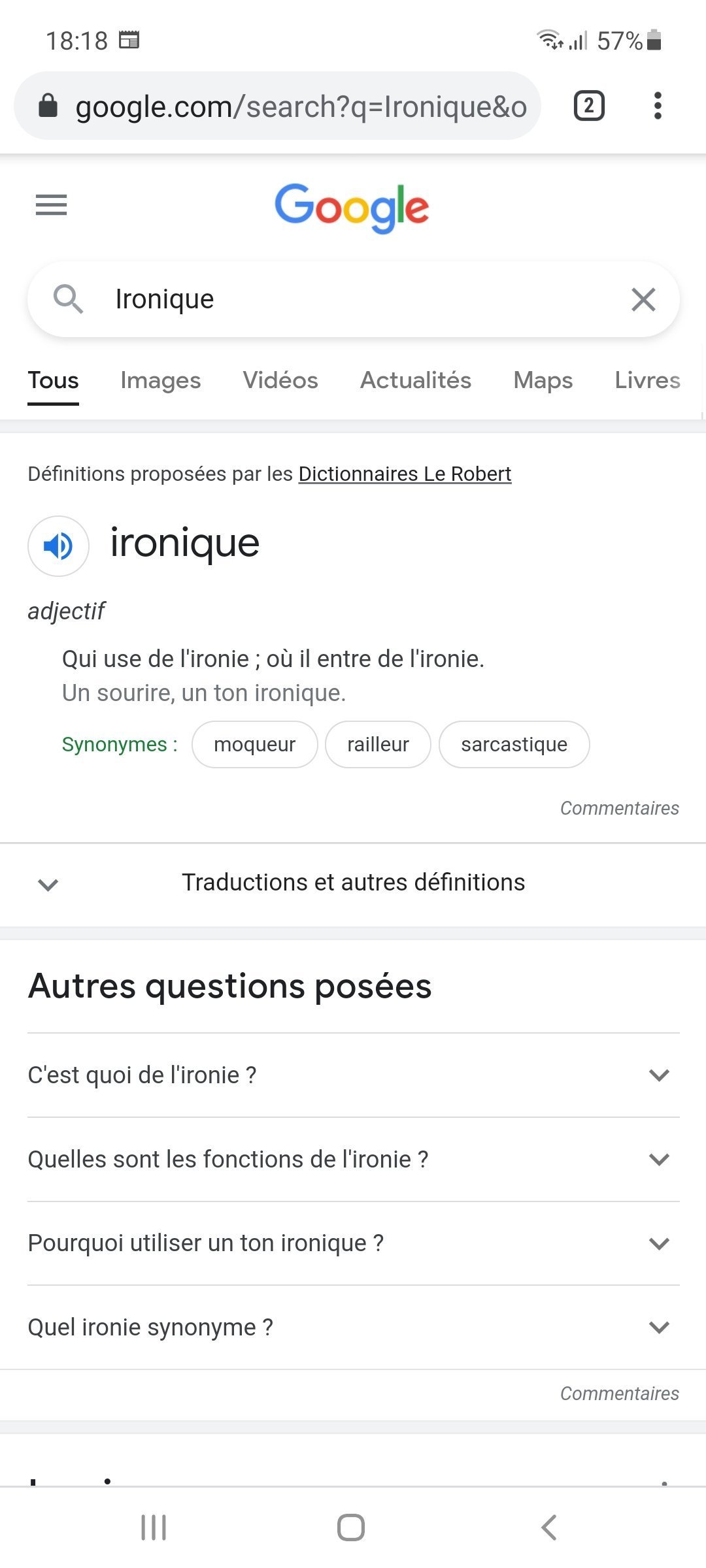
Task: Expand Pourquoi utiliser un ton ironique
Action: [353, 1243]
